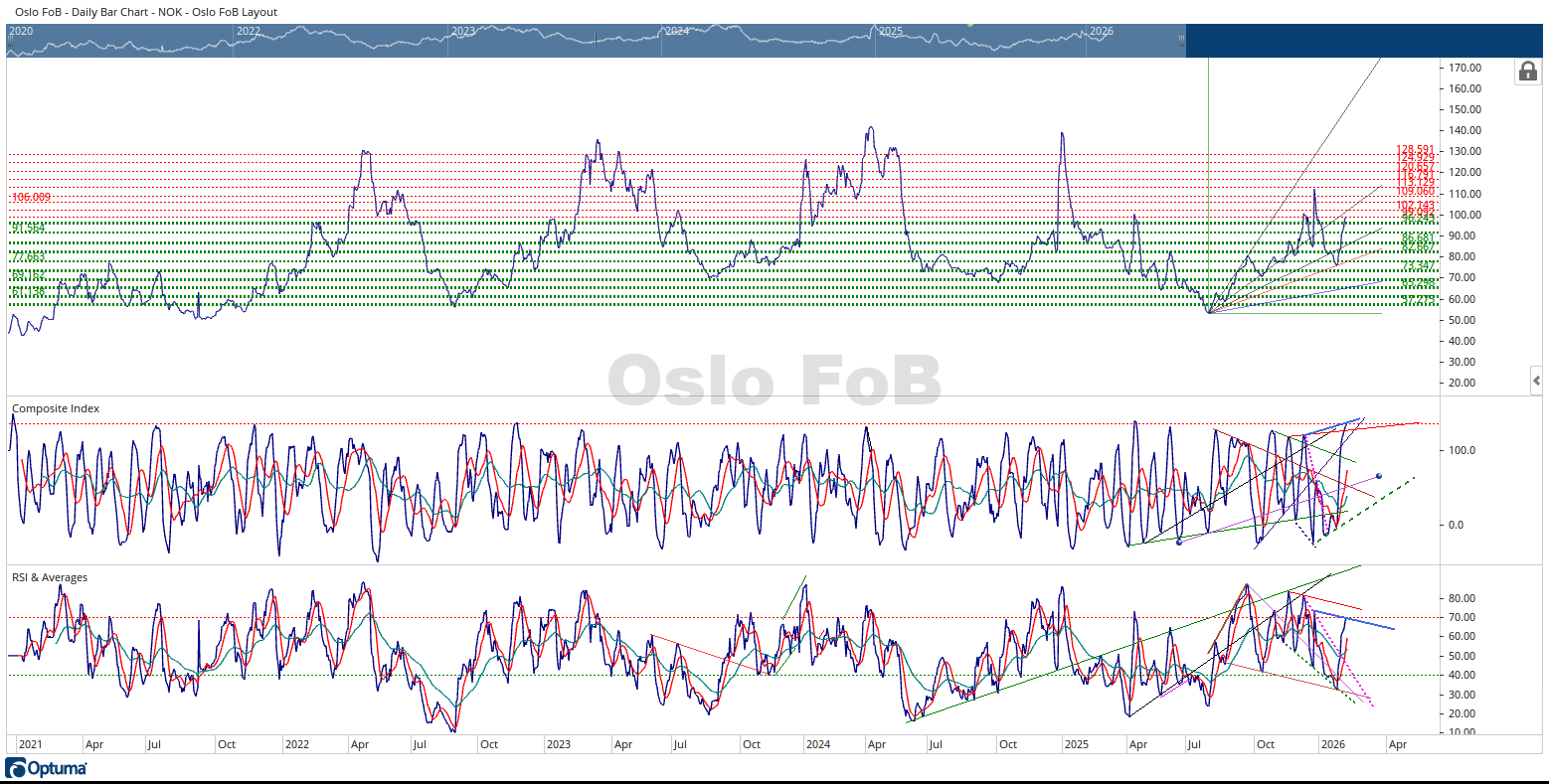Expand the side panel arrow

(x=1536, y=381)
